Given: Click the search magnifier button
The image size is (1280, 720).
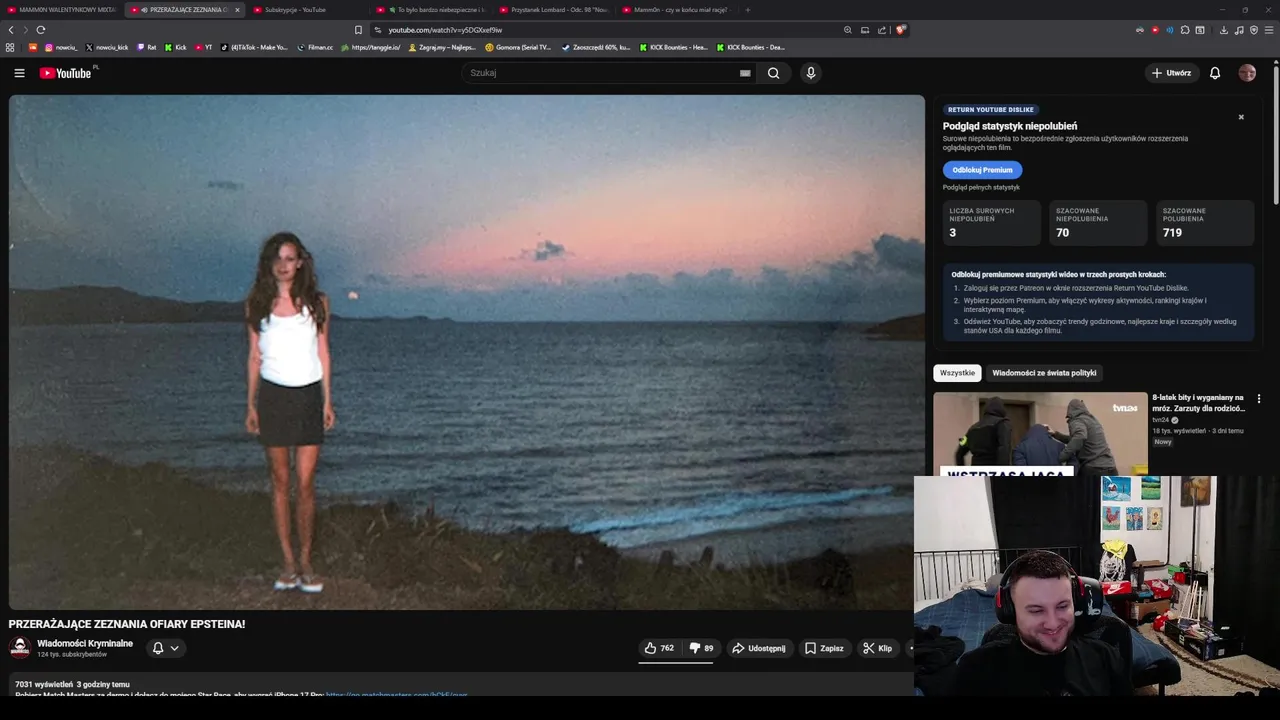Looking at the screenshot, I should click(x=773, y=73).
